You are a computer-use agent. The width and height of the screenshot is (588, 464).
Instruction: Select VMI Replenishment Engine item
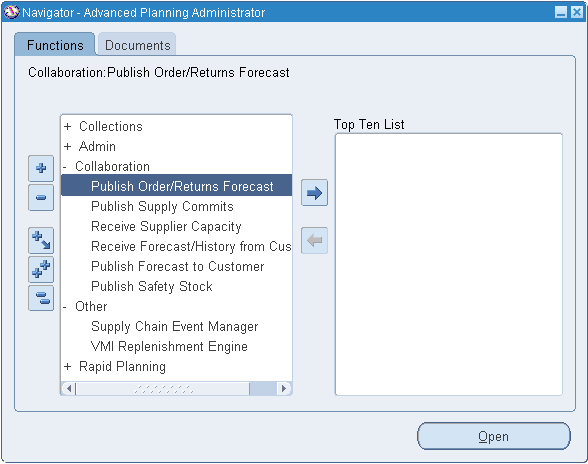pos(169,346)
